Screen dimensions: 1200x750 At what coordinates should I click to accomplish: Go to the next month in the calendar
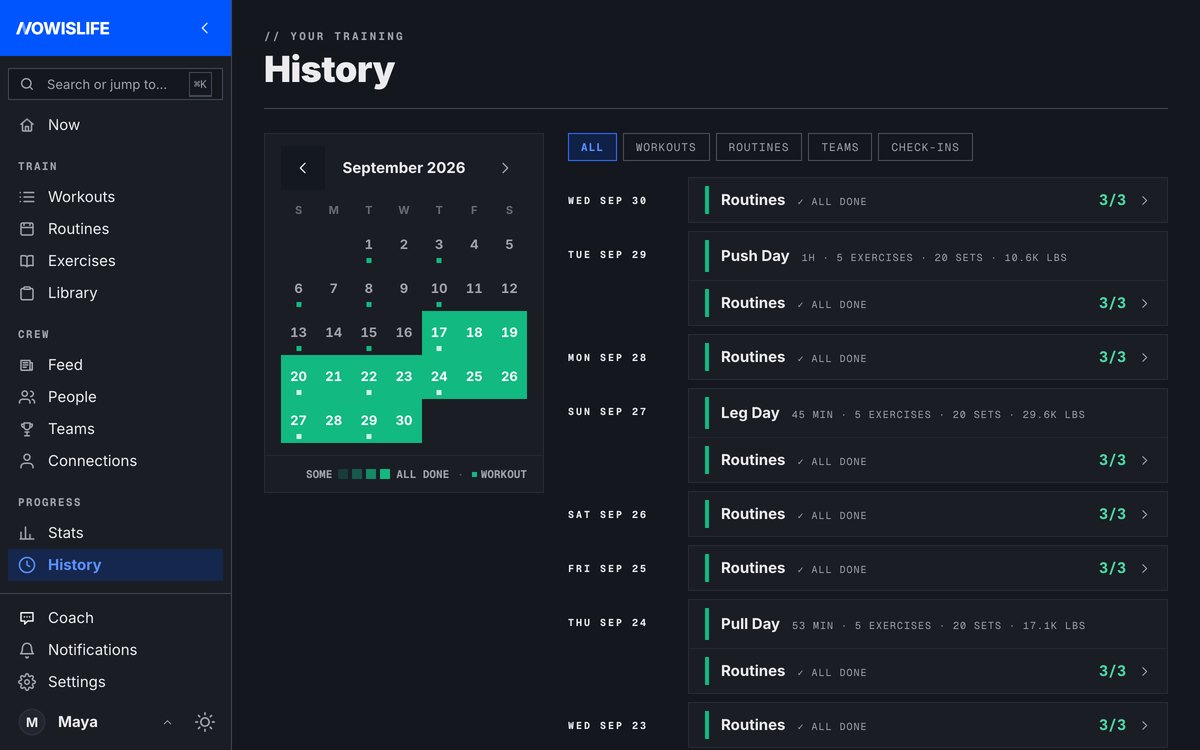[x=505, y=168]
